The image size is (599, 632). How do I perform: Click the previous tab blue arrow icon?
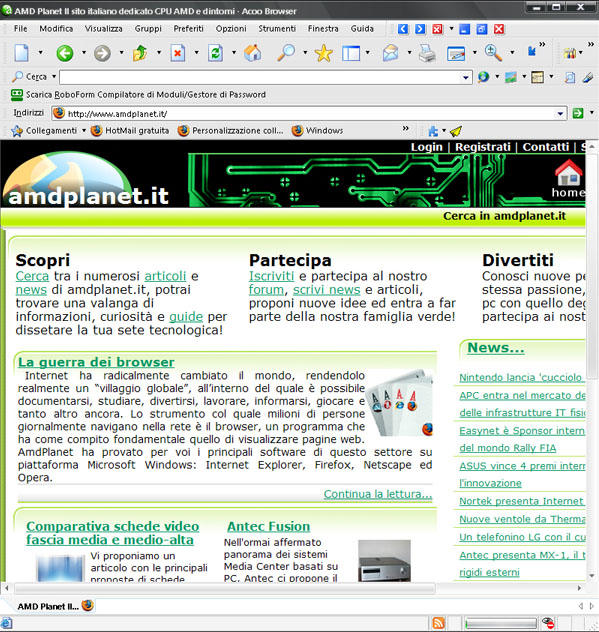[x=403, y=29]
